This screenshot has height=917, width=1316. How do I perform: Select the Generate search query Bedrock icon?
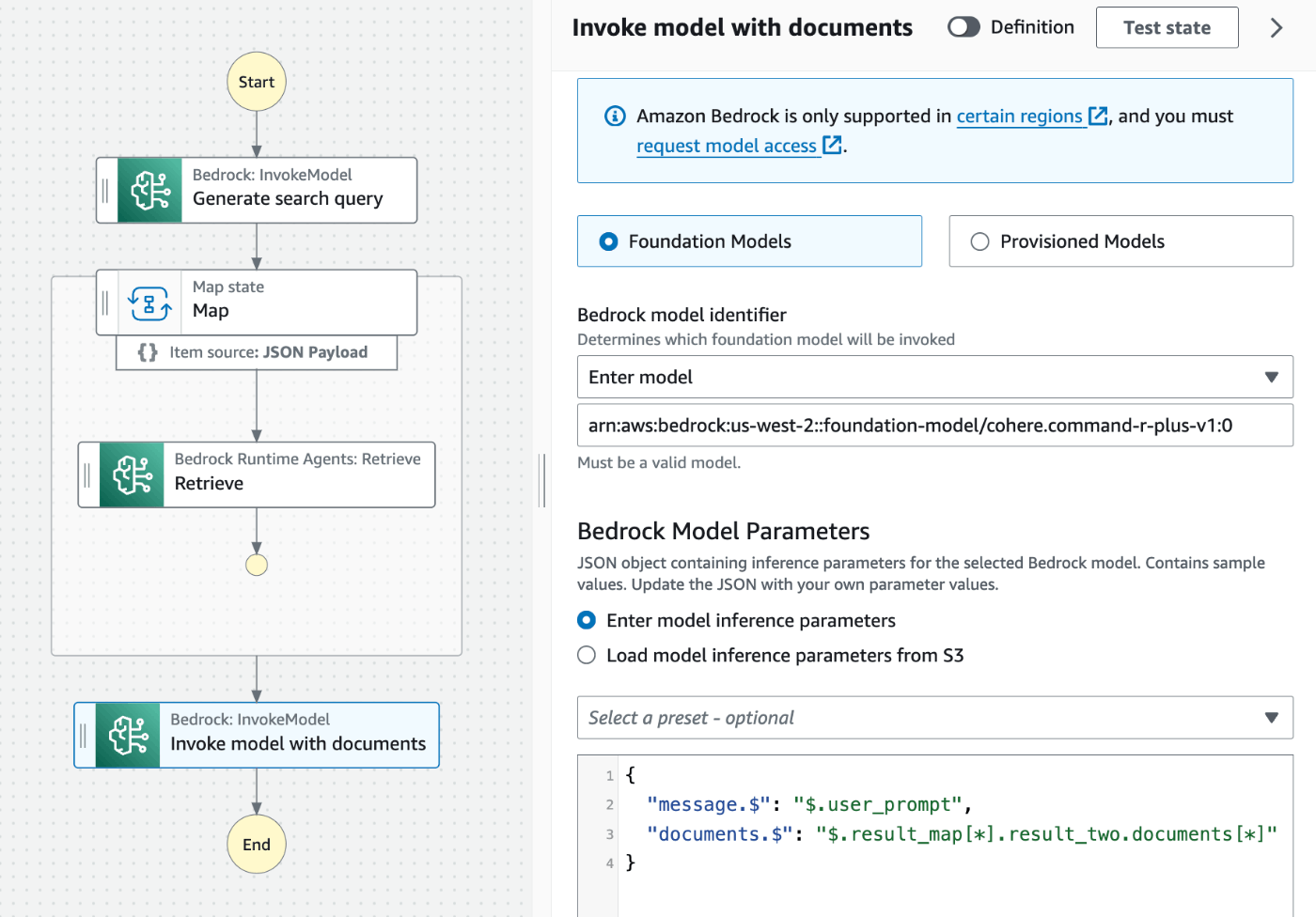point(149,190)
